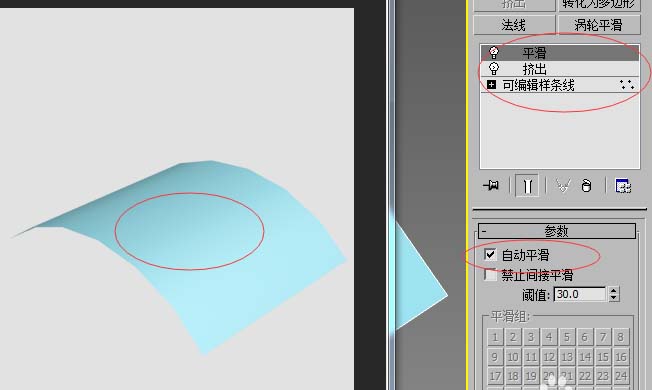Click the 法线 modifier button
Viewport: 652px width, 390px height.
coord(514,25)
